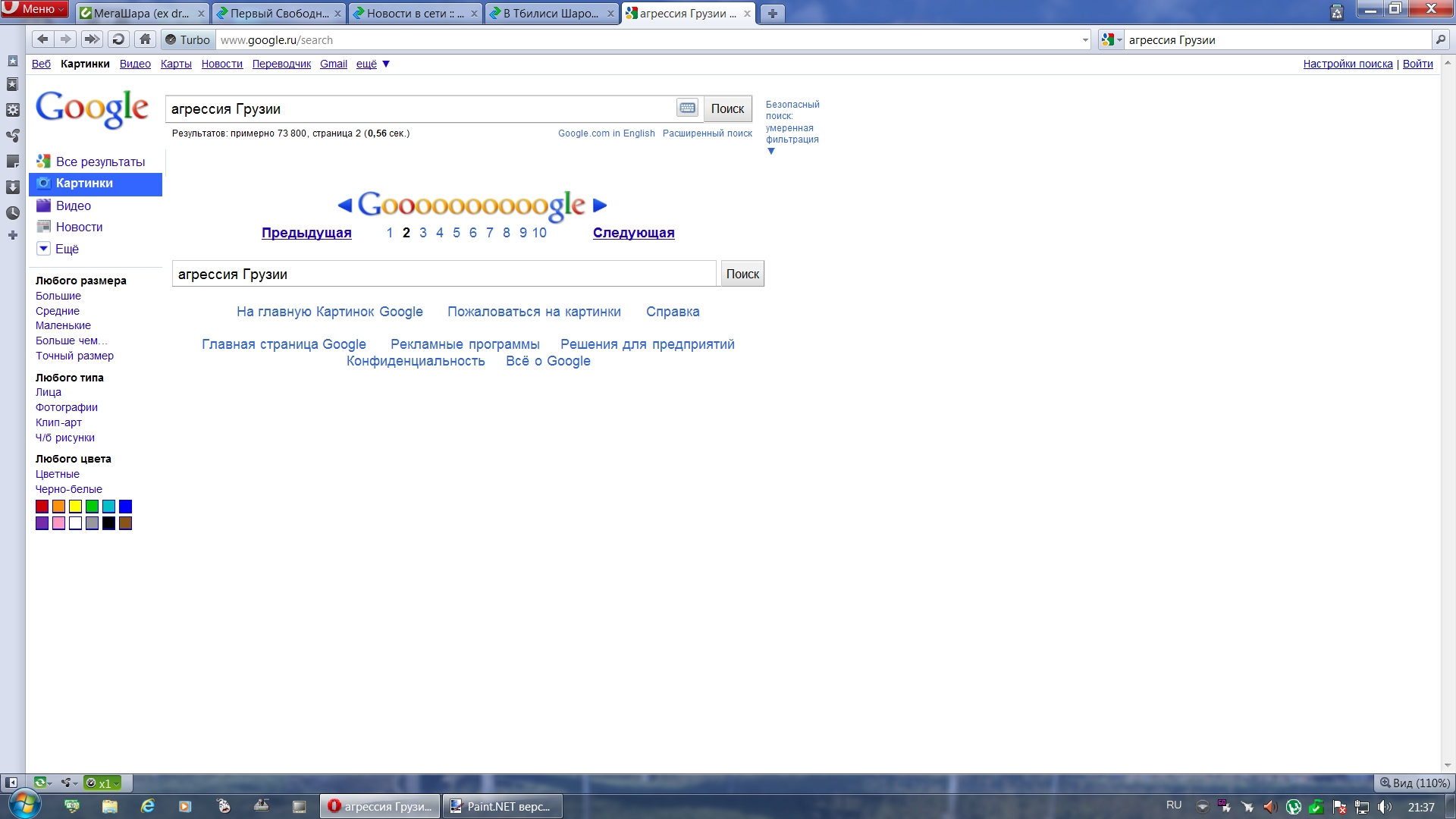Reload the current page
The width and height of the screenshot is (1456, 819).
tap(118, 39)
